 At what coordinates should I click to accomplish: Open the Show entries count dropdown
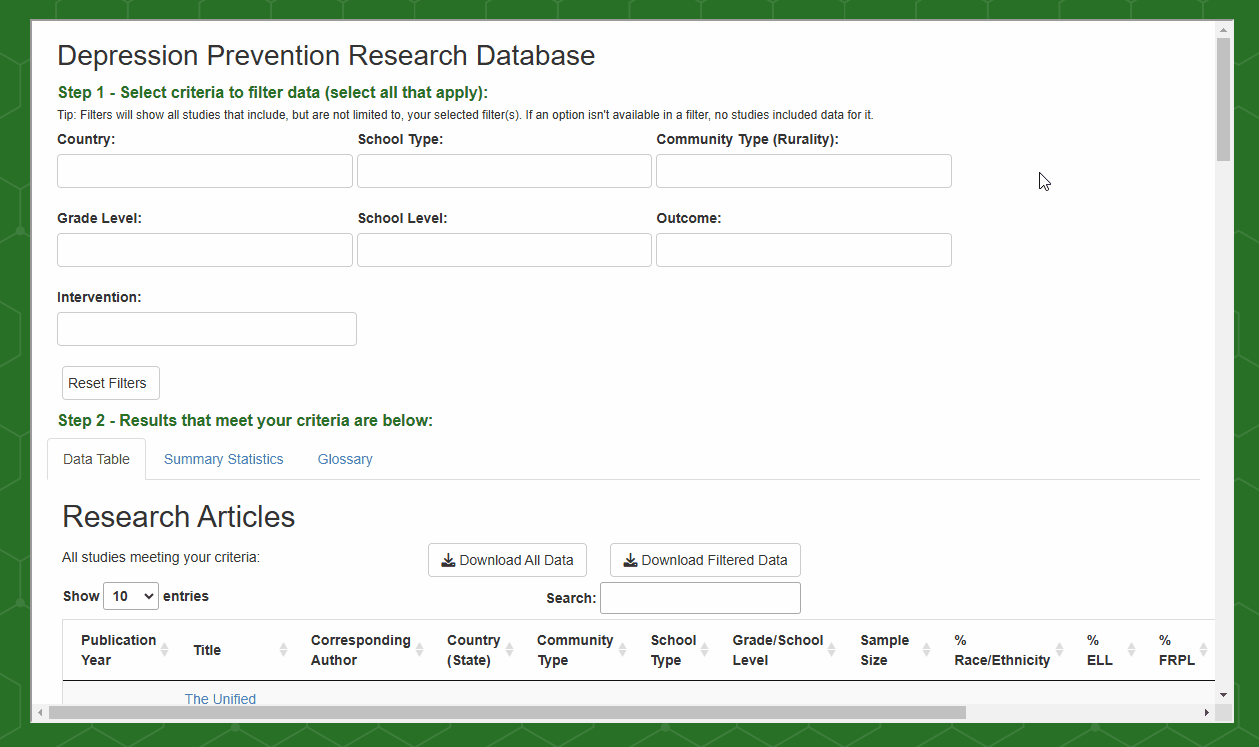(131, 596)
